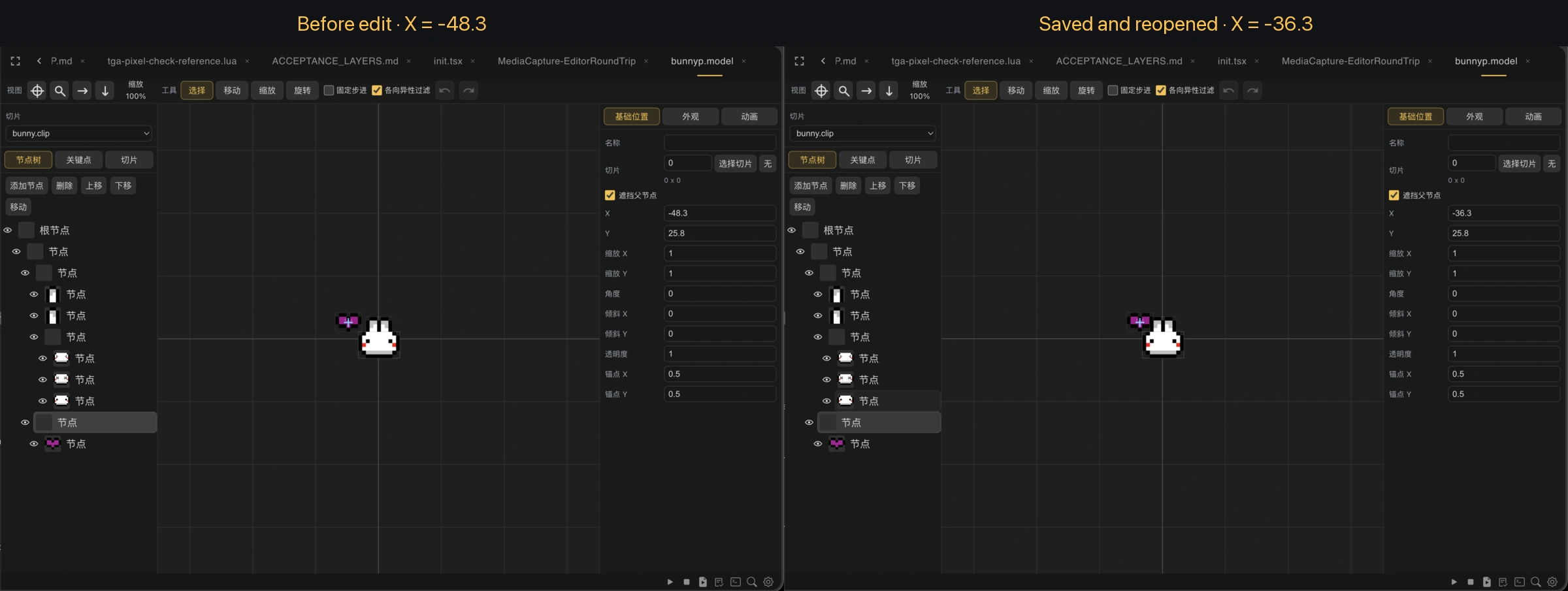This screenshot has height=591, width=1568.
Task: Click the 无 button in the right window
Action: click(1552, 163)
